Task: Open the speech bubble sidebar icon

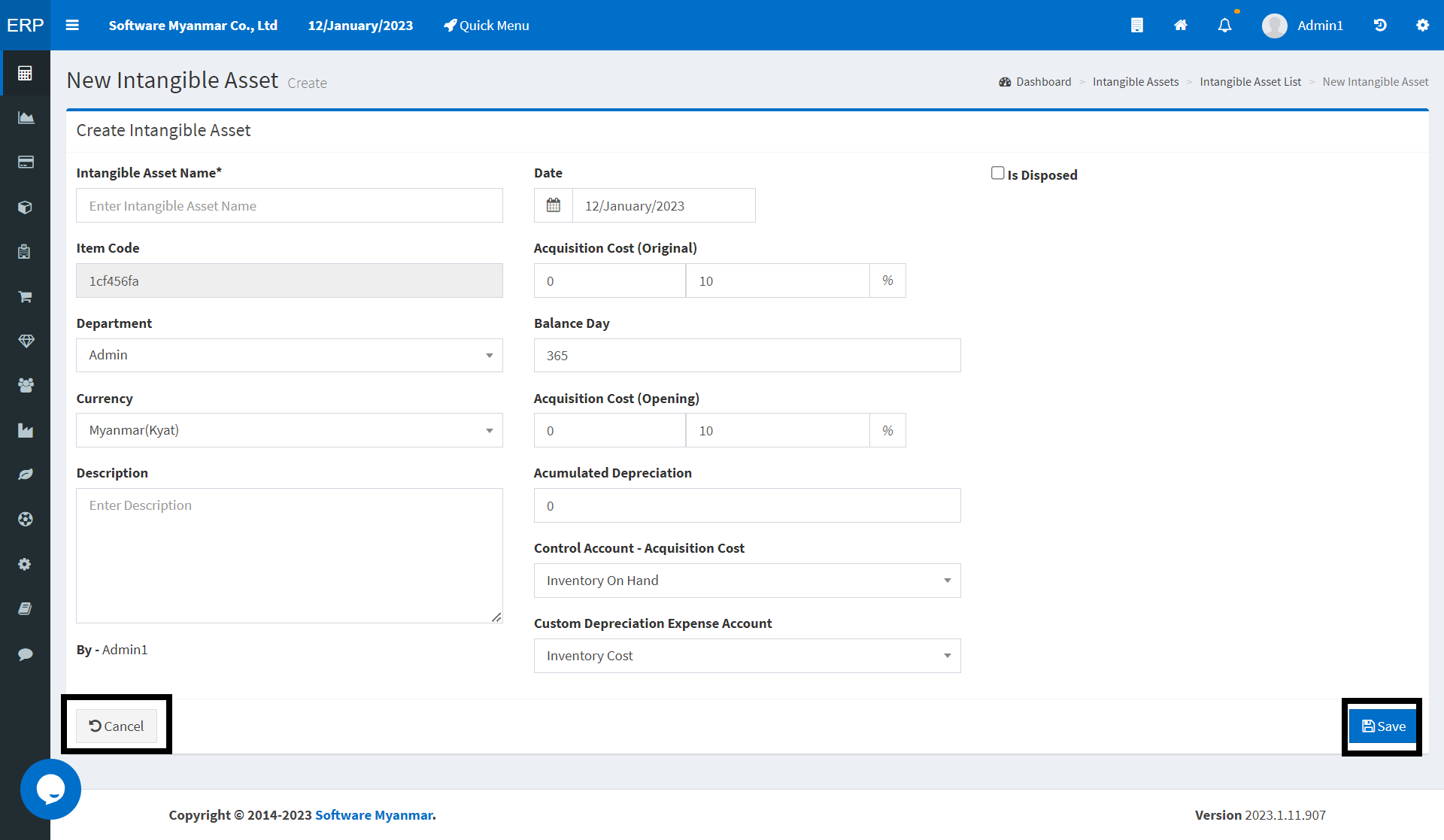Action: tap(25, 654)
